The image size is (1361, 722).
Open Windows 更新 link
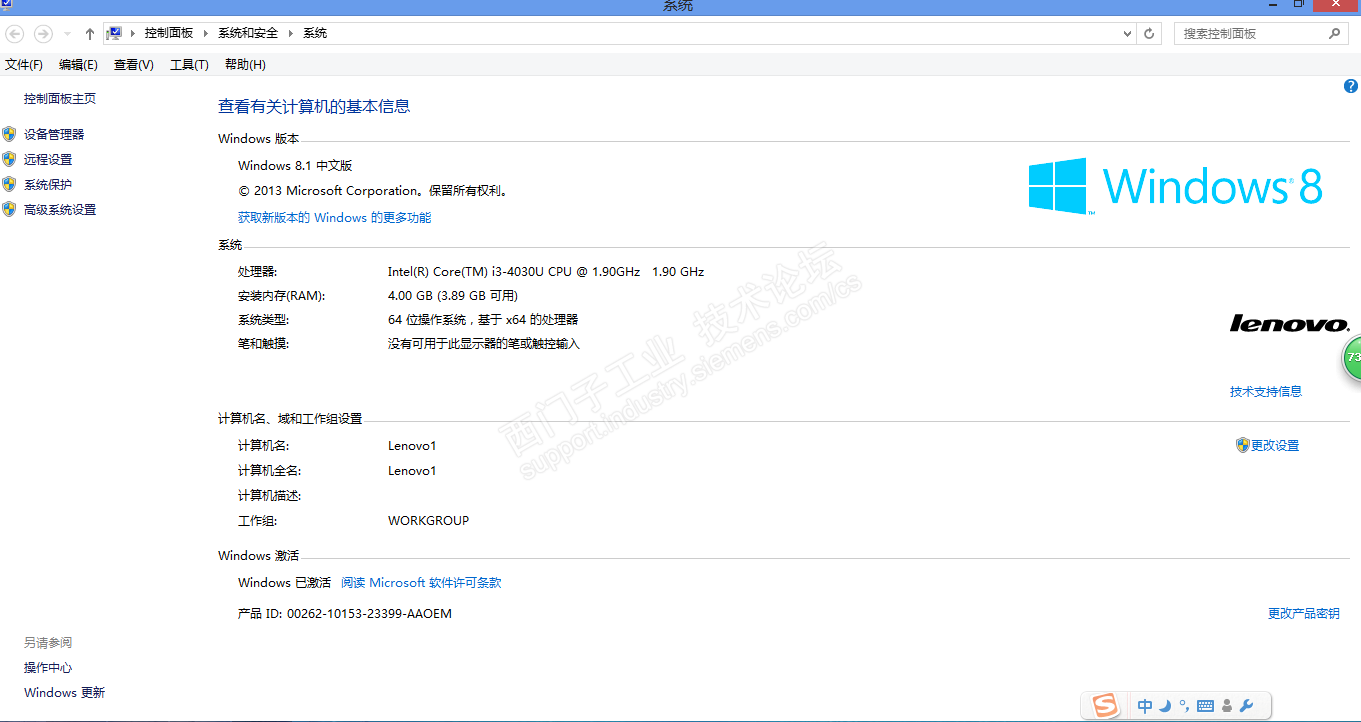(64, 692)
